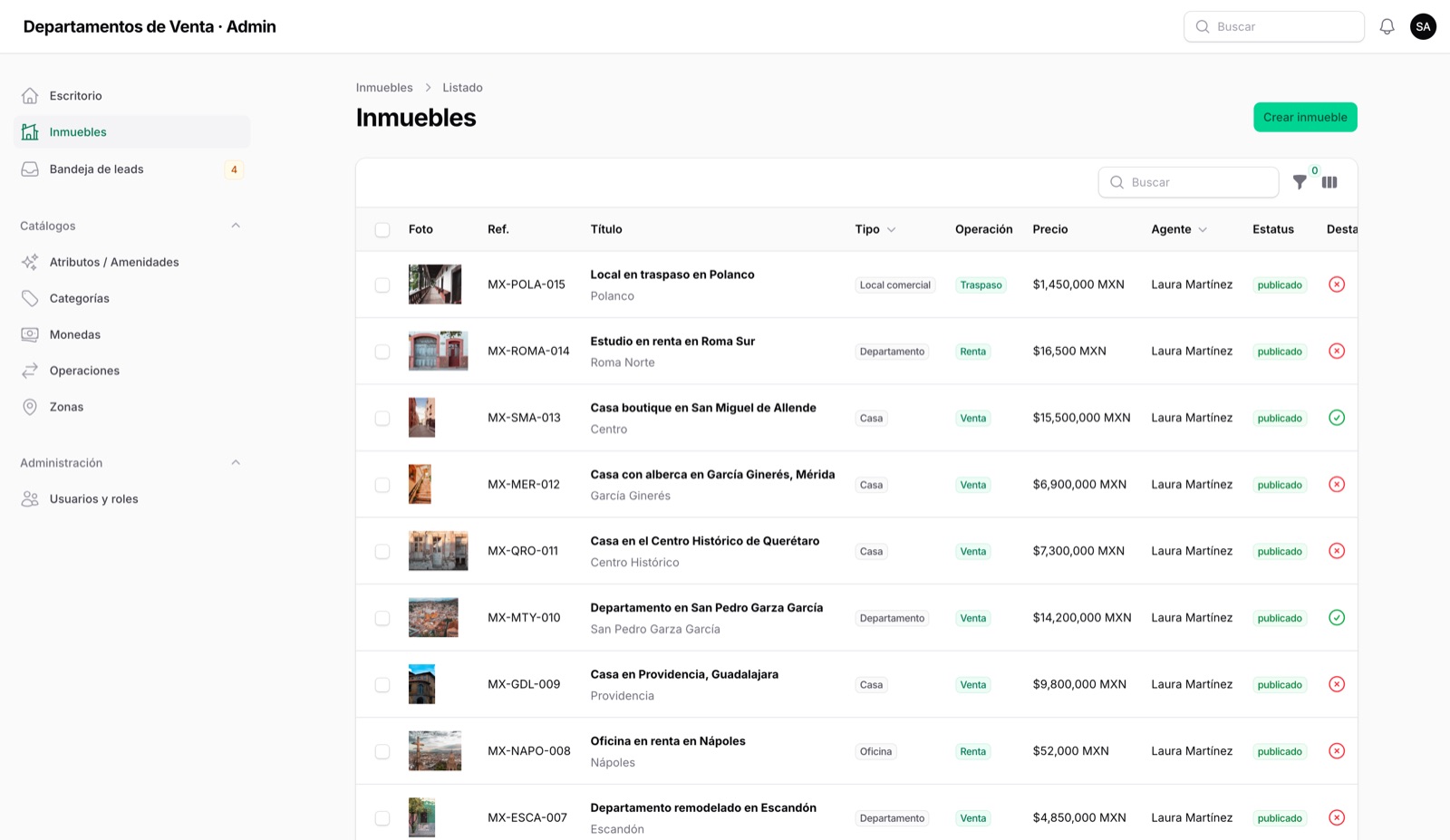Viewport: 1450px width, 840px height.
Task: Open the SA user avatar menu
Action: pyautogui.click(x=1423, y=26)
